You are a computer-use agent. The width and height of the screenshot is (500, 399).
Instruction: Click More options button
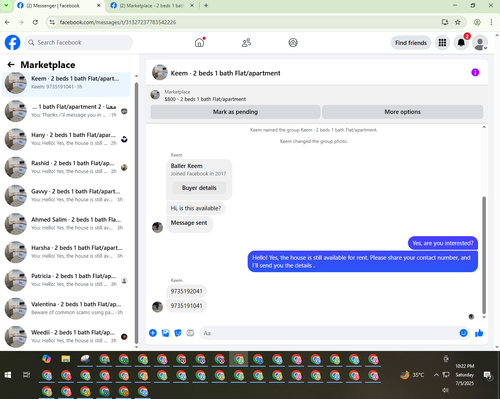click(402, 112)
